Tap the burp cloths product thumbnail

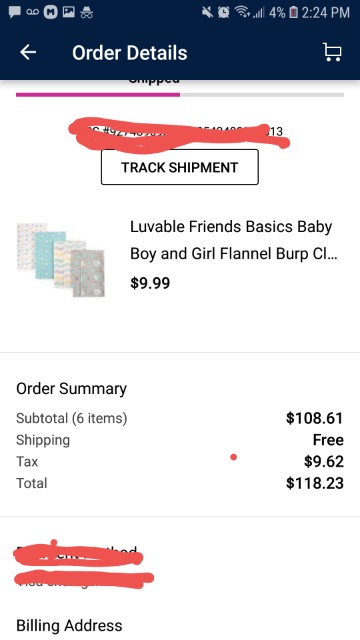coord(61,259)
